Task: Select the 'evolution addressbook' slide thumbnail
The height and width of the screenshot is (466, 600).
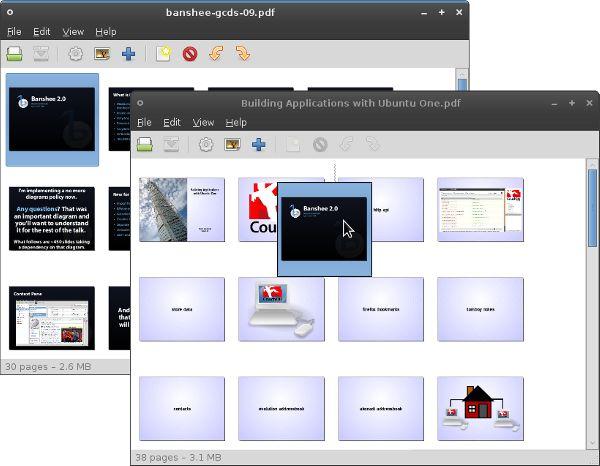Action: [x=281, y=409]
